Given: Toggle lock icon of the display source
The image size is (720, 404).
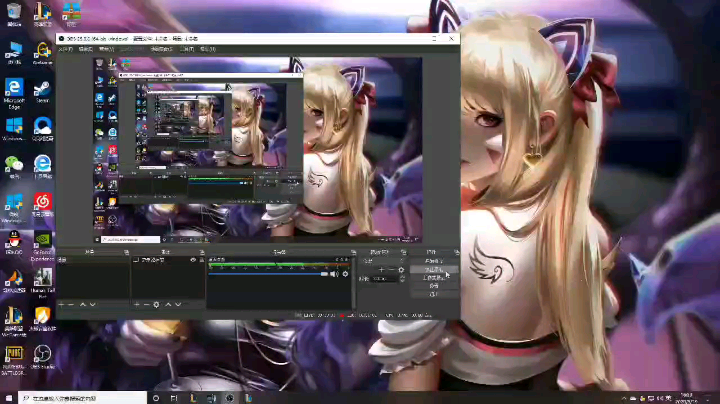Looking at the screenshot, I should (x=202, y=260).
